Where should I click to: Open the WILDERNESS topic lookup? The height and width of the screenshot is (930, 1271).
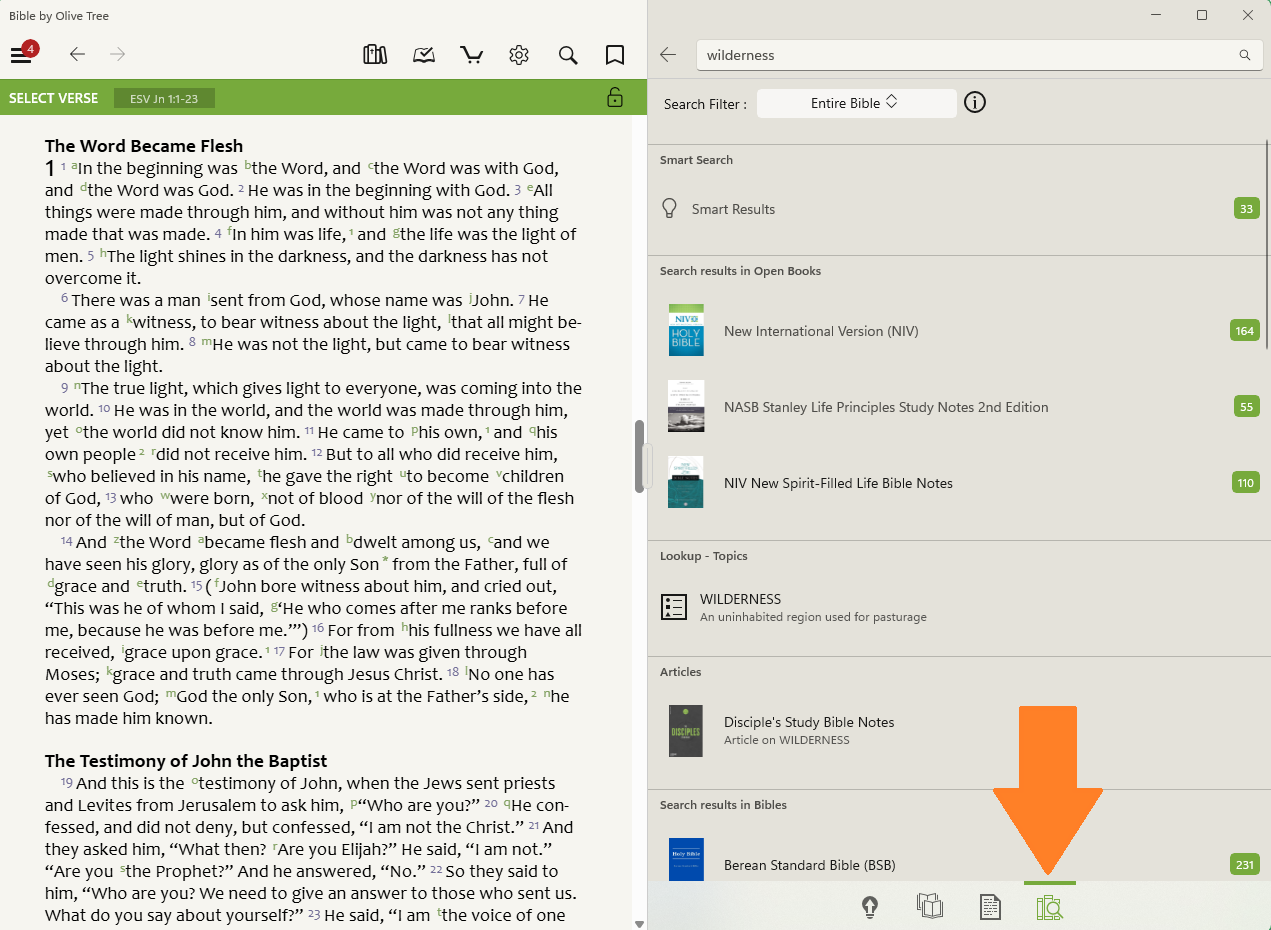click(958, 608)
